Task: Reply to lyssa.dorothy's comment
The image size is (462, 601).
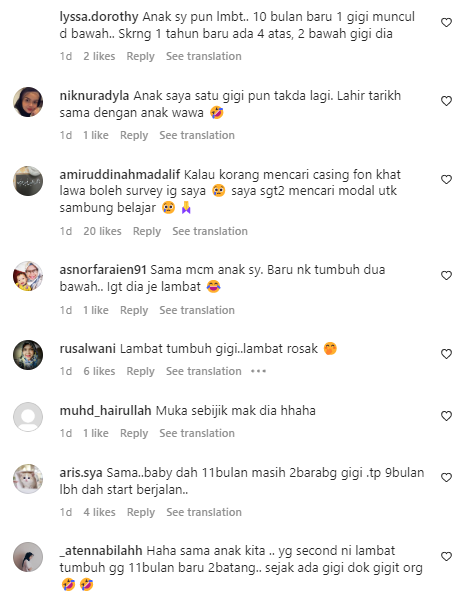Action: pos(140,56)
